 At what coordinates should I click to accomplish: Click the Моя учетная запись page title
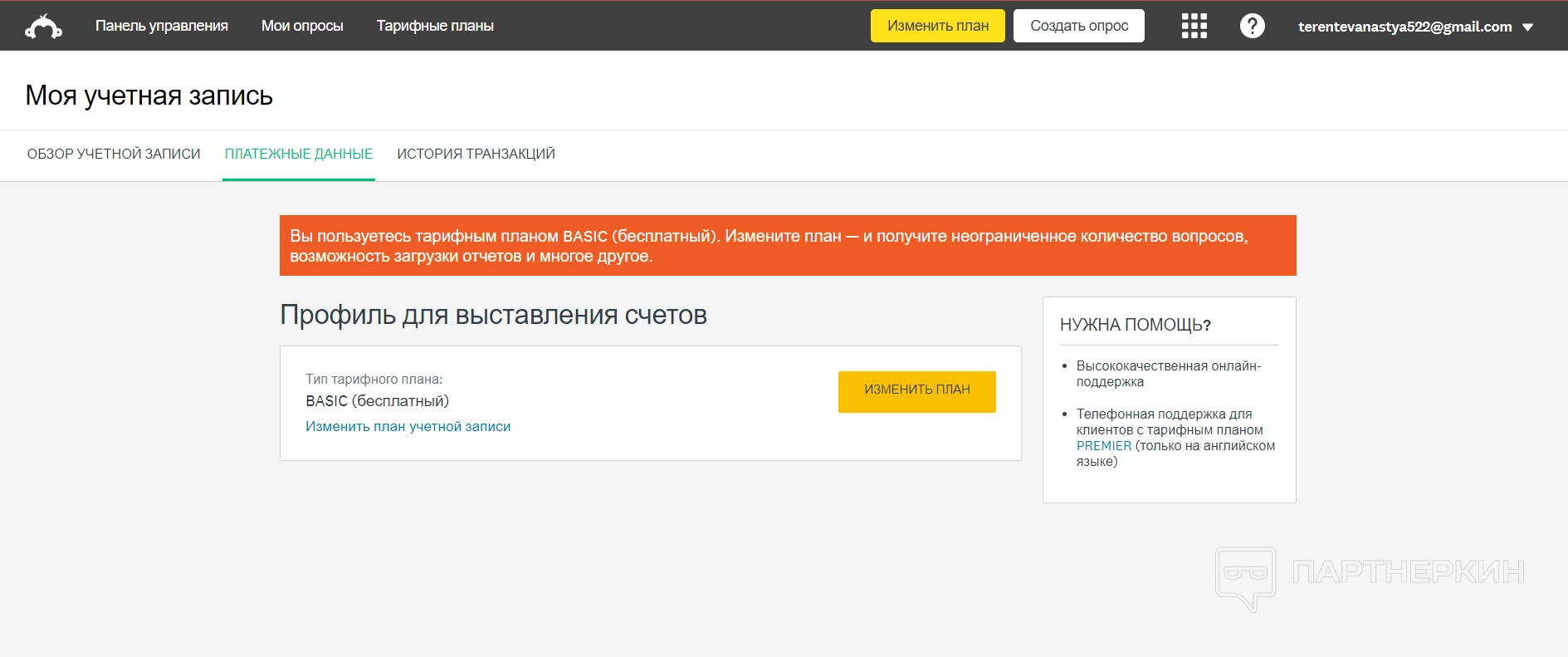click(149, 96)
